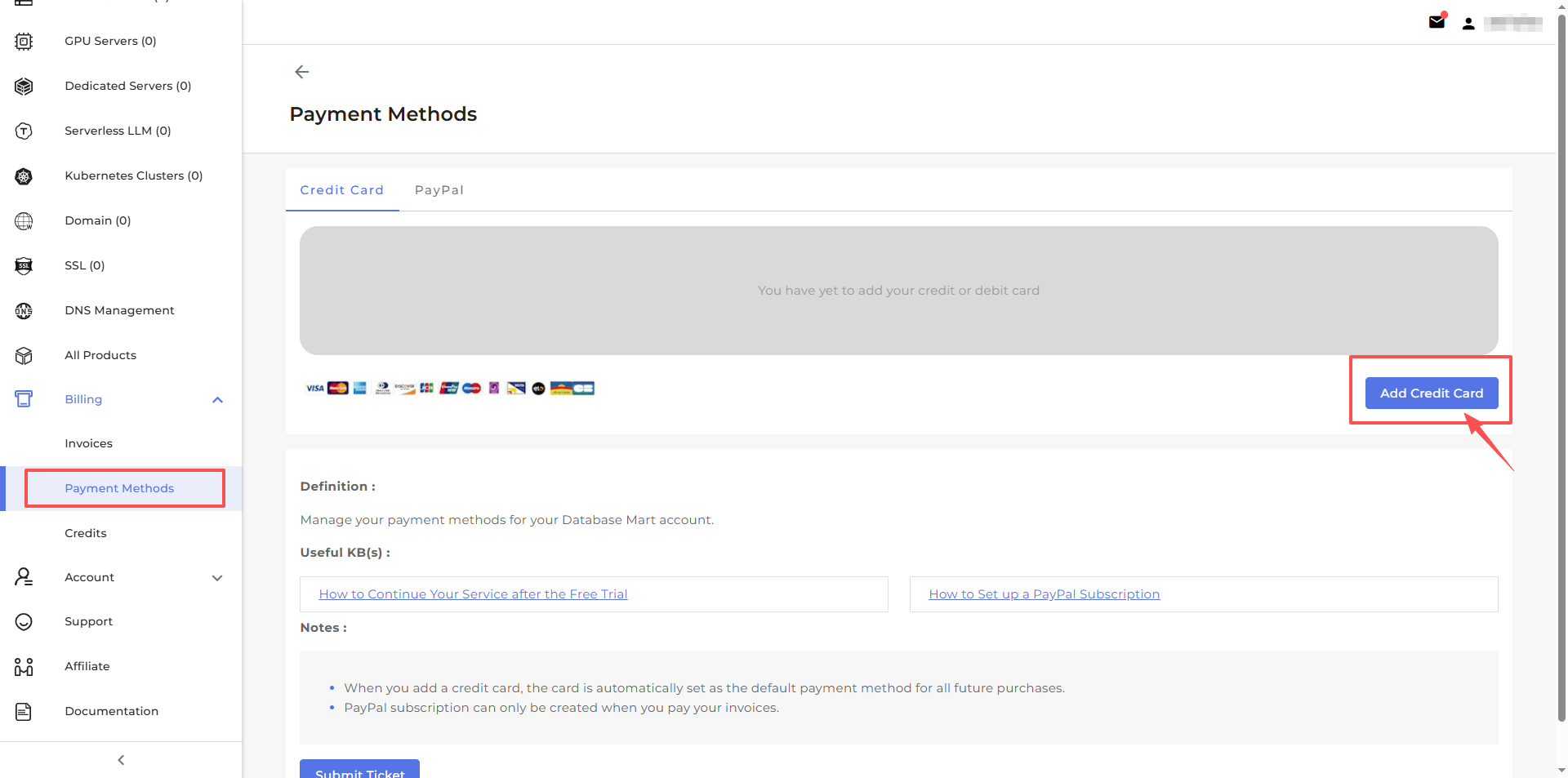
Task: Open the Continue Service after Free Trial link
Action: coord(473,594)
